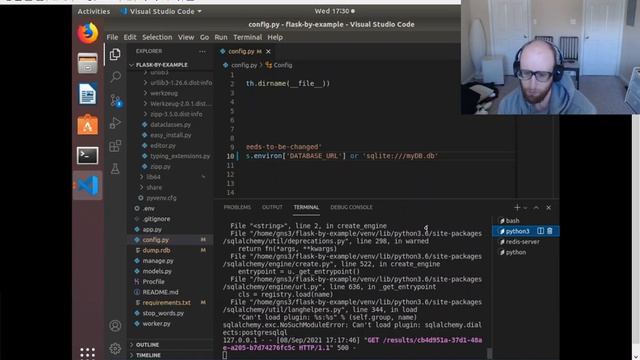The image size is (640, 360).
Task: Open the Terminal menu
Action: tap(248, 37)
